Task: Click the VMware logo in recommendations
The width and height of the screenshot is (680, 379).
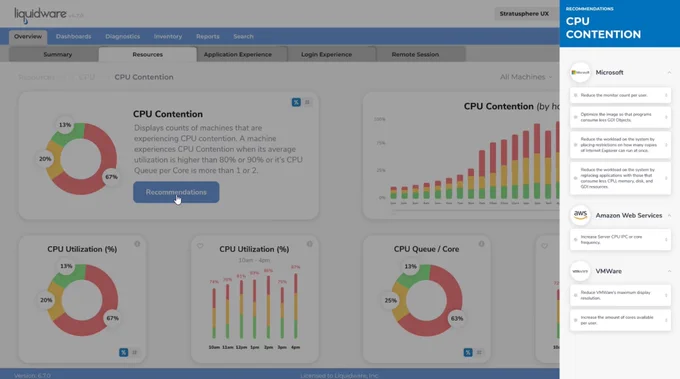Action: click(x=580, y=271)
